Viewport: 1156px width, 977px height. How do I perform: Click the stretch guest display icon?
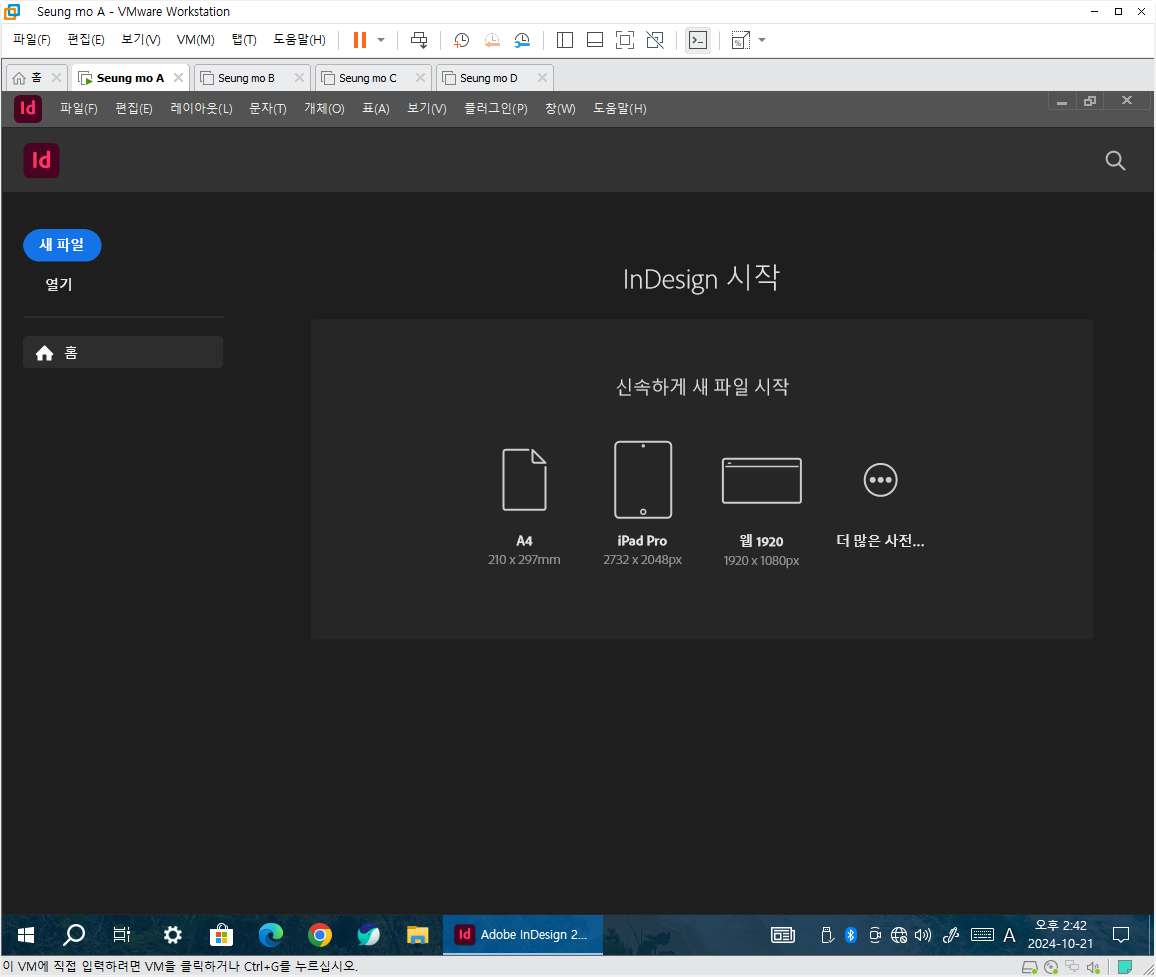(x=740, y=40)
